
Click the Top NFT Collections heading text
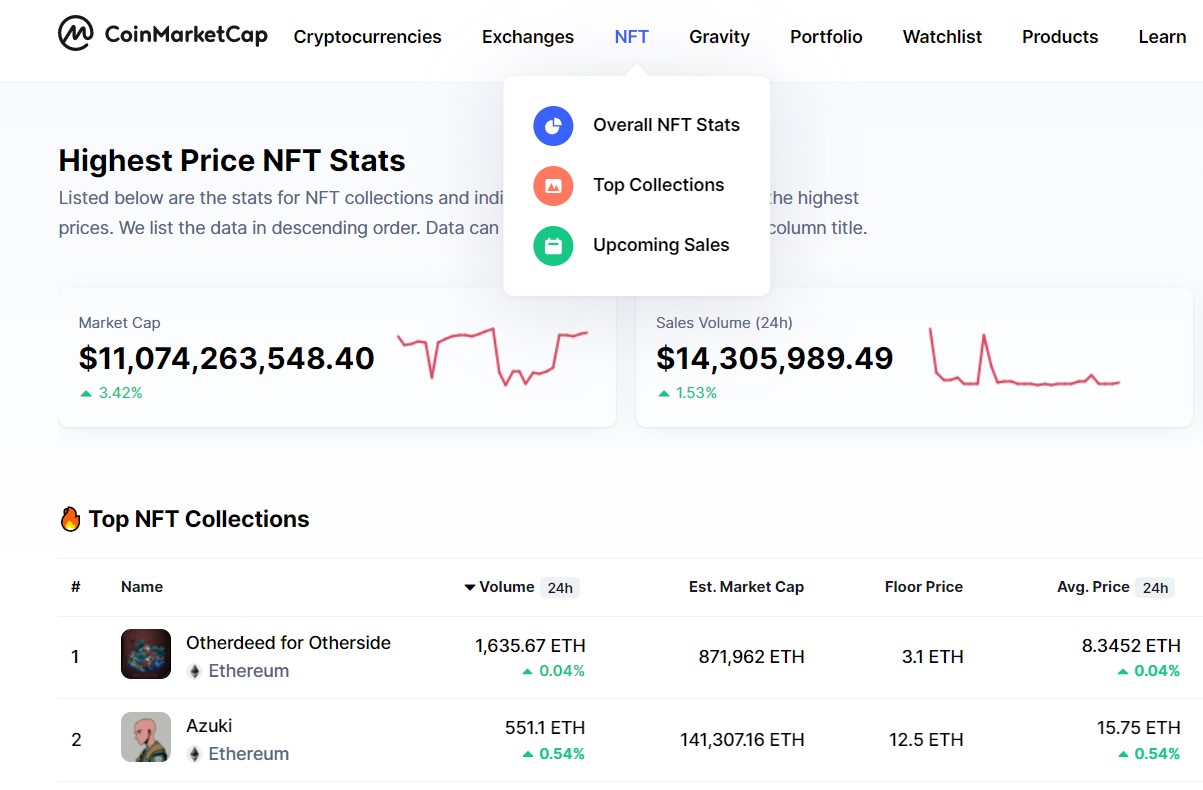[199, 519]
